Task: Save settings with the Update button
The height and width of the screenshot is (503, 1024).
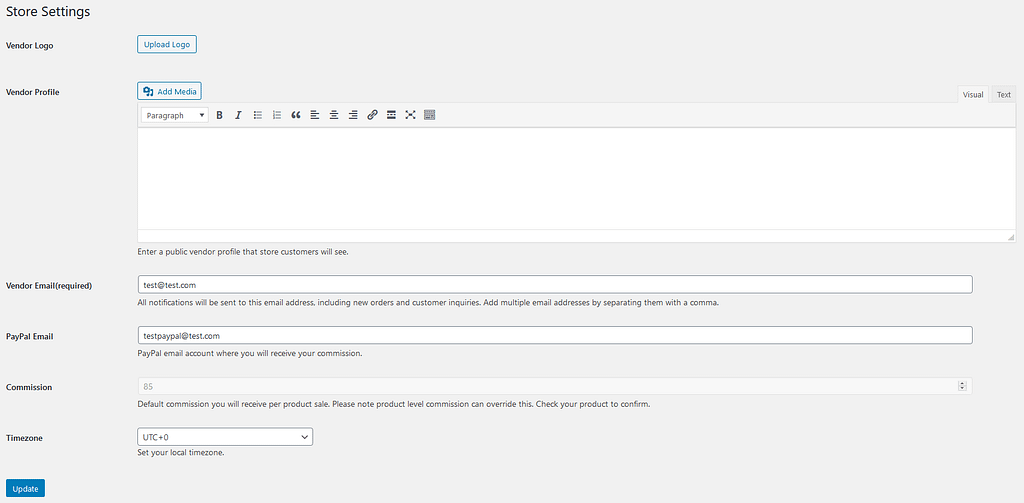Action: (x=25, y=489)
